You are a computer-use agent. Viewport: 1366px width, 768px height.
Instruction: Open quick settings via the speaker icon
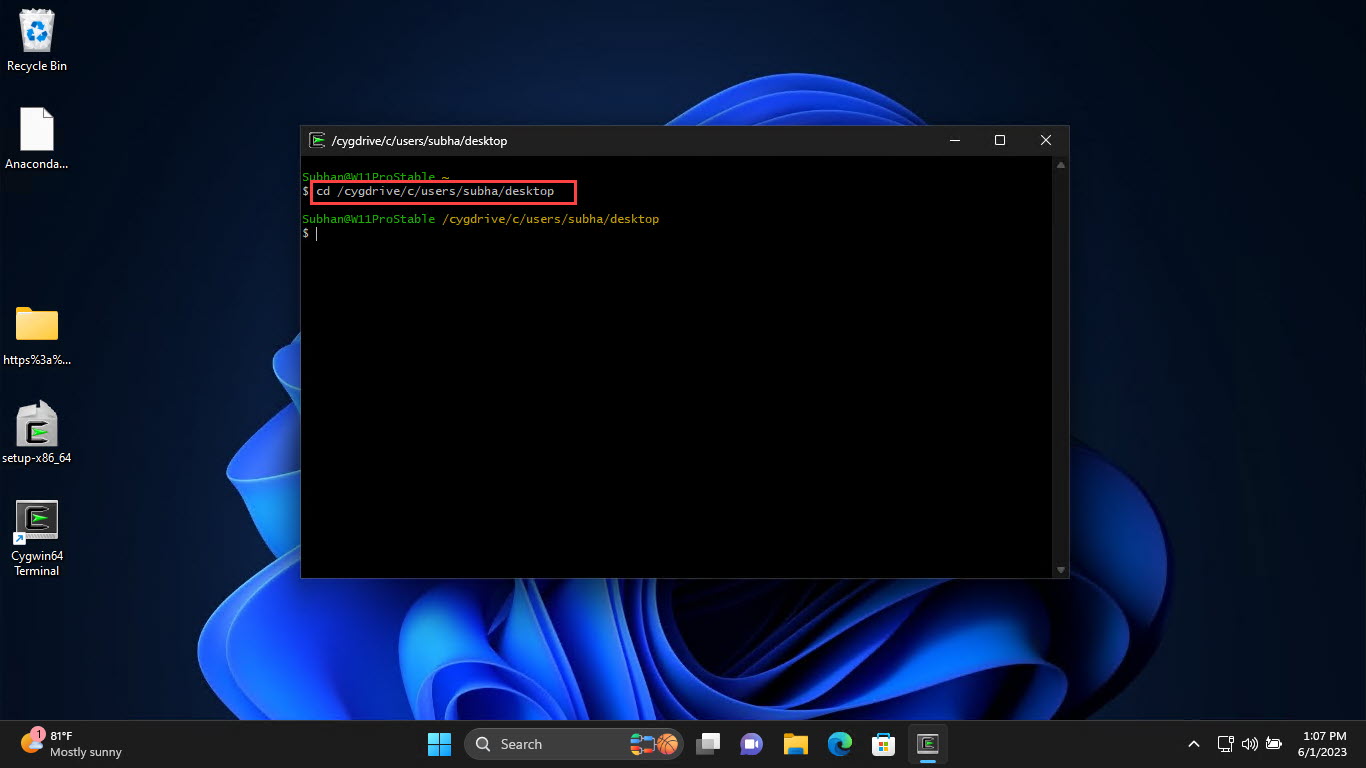pyautogui.click(x=1249, y=744)
